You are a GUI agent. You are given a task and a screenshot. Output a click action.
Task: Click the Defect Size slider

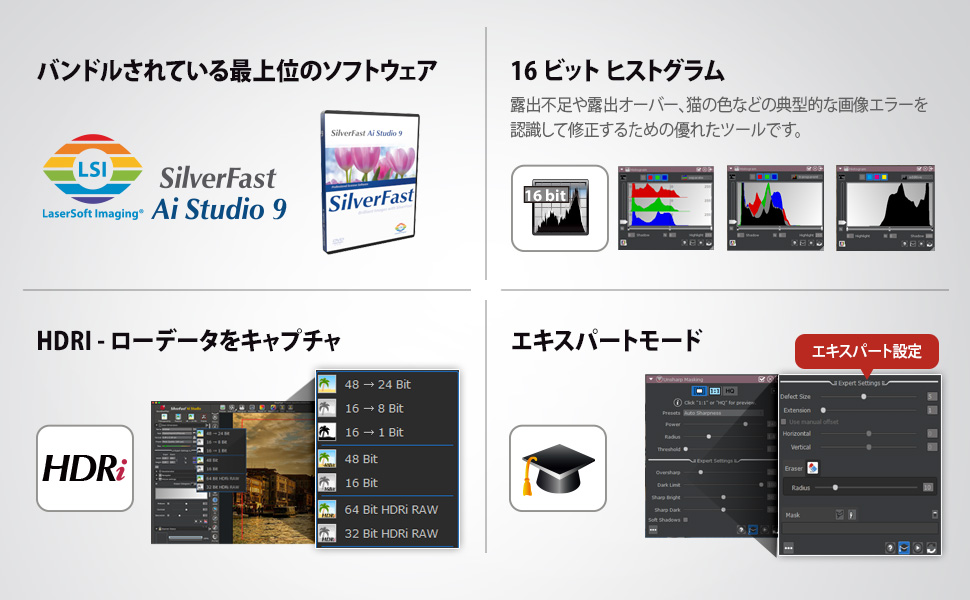tap(869, 396)
